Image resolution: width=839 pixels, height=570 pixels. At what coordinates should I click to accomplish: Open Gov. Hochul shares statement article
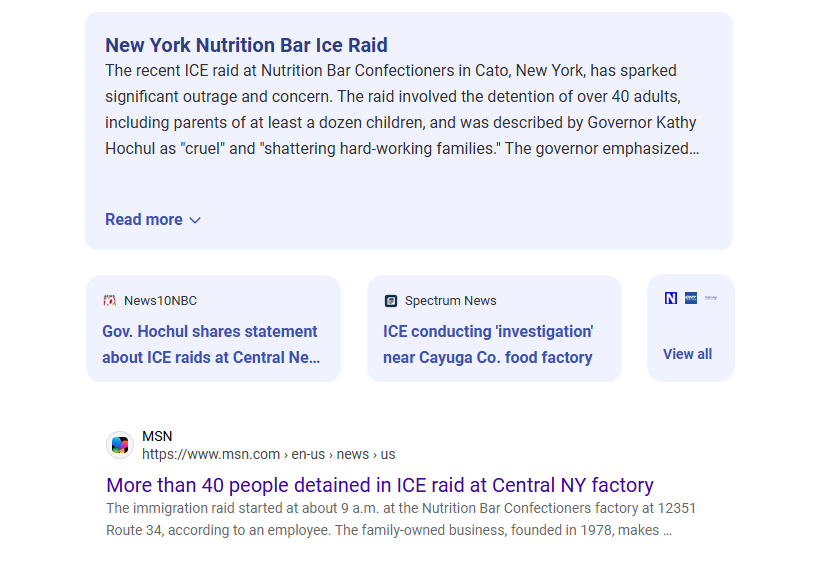(x=211, y=344)
